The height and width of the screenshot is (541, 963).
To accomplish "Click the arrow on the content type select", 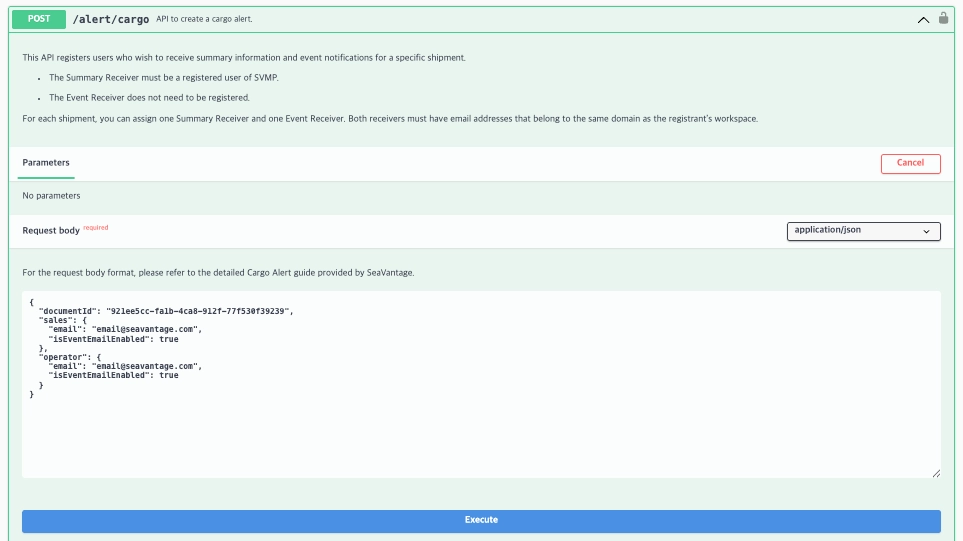I will pos(927,231).
